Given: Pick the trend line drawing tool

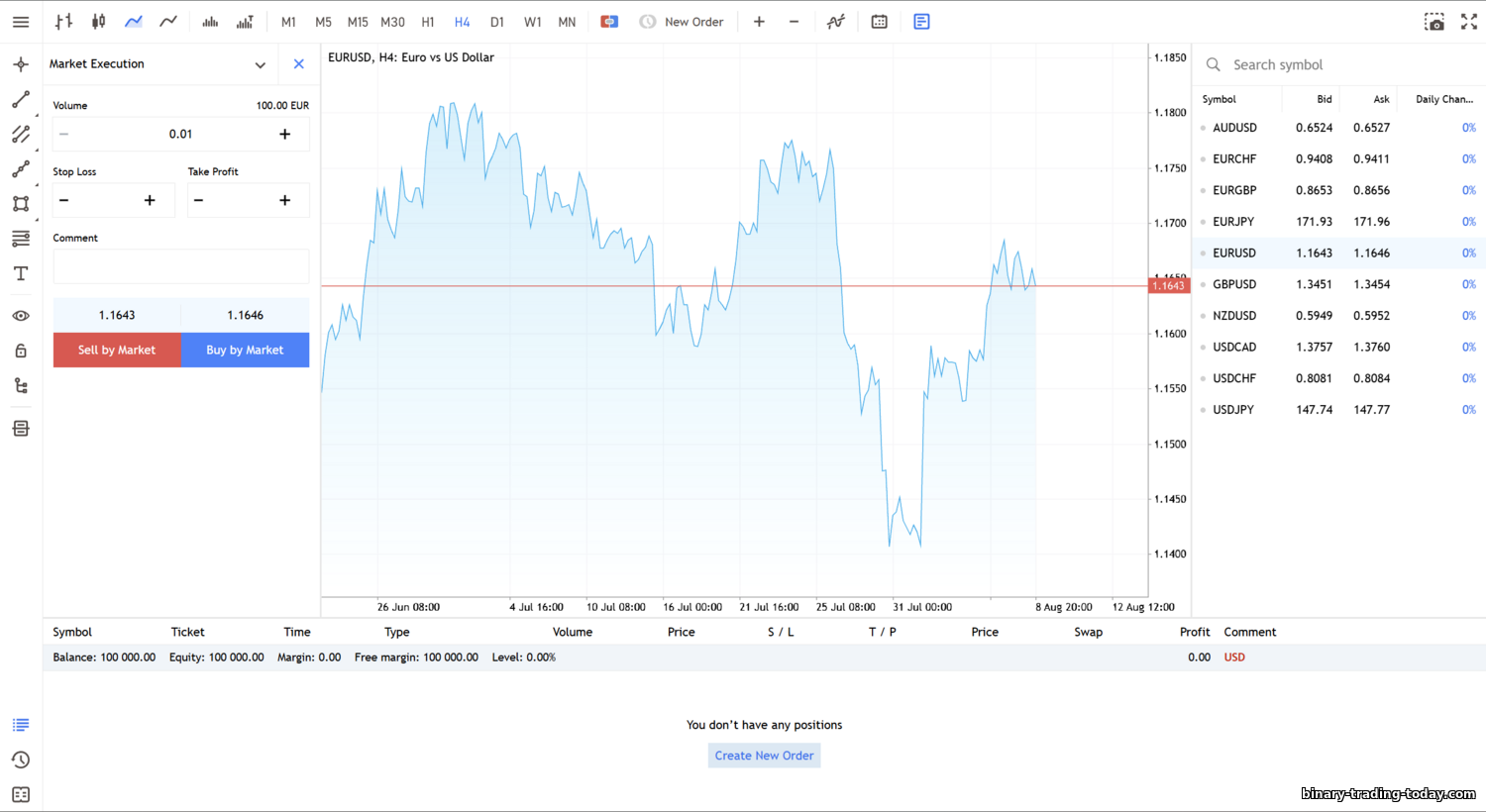Looking at the screenshot, I should click(x=21, y=100).
